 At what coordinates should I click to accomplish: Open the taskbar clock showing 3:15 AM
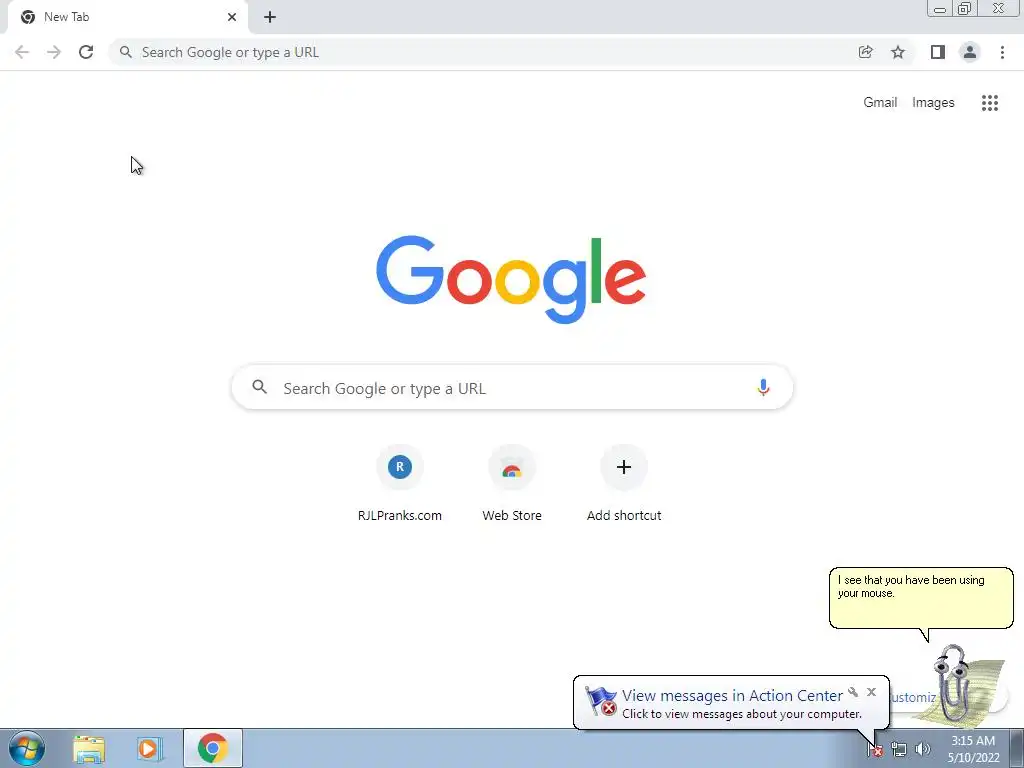[973, 749]
